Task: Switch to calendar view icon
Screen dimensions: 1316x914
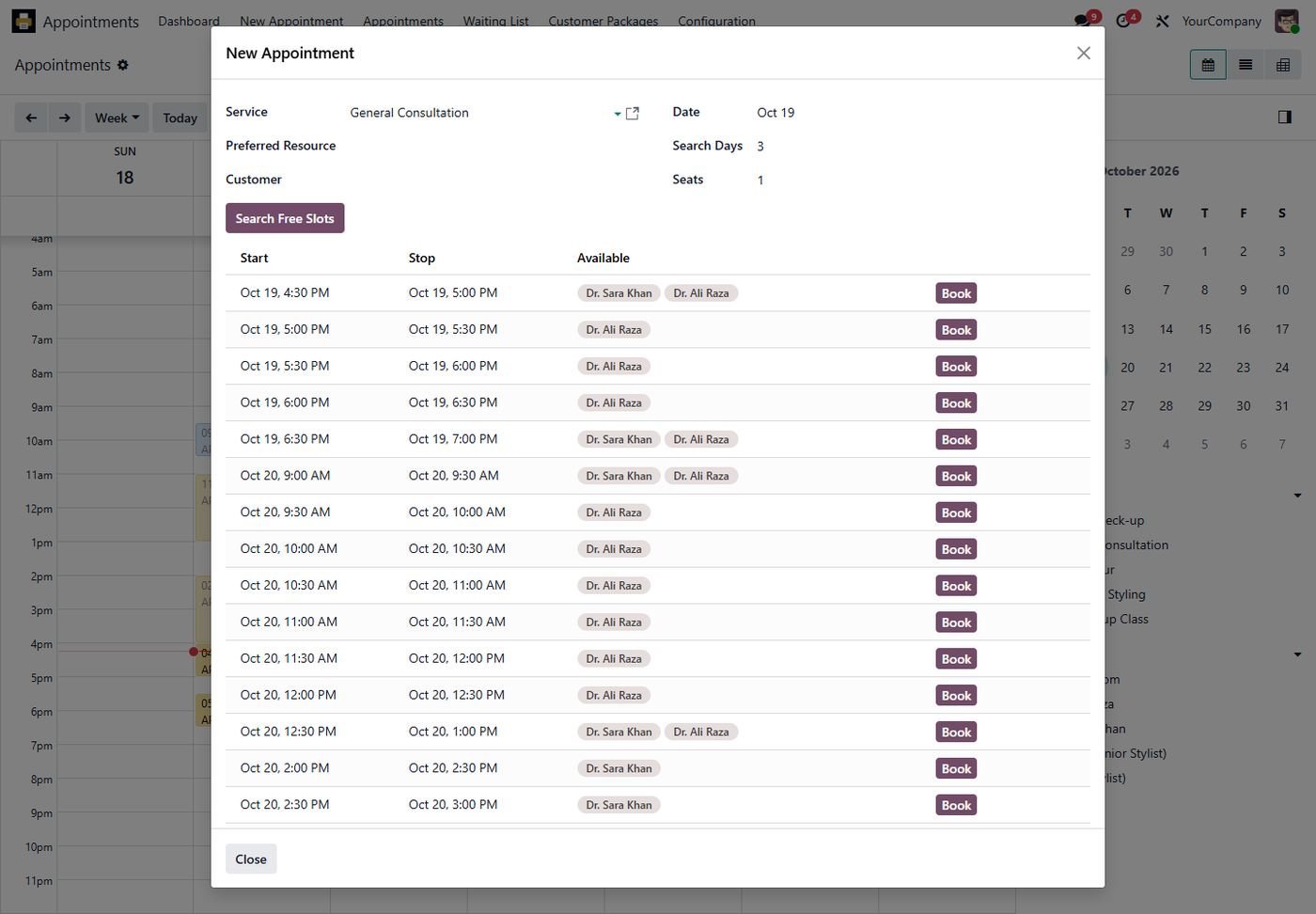Action: [x=1208, y=65]
